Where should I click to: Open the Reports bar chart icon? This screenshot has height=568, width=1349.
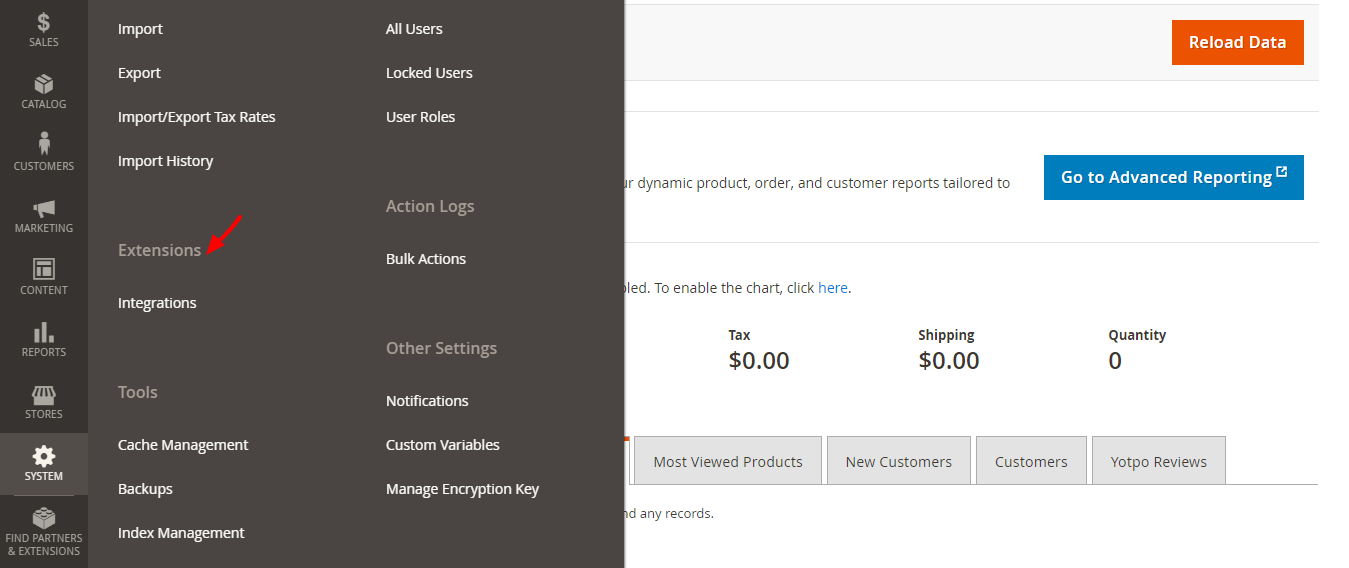point(43,332)
